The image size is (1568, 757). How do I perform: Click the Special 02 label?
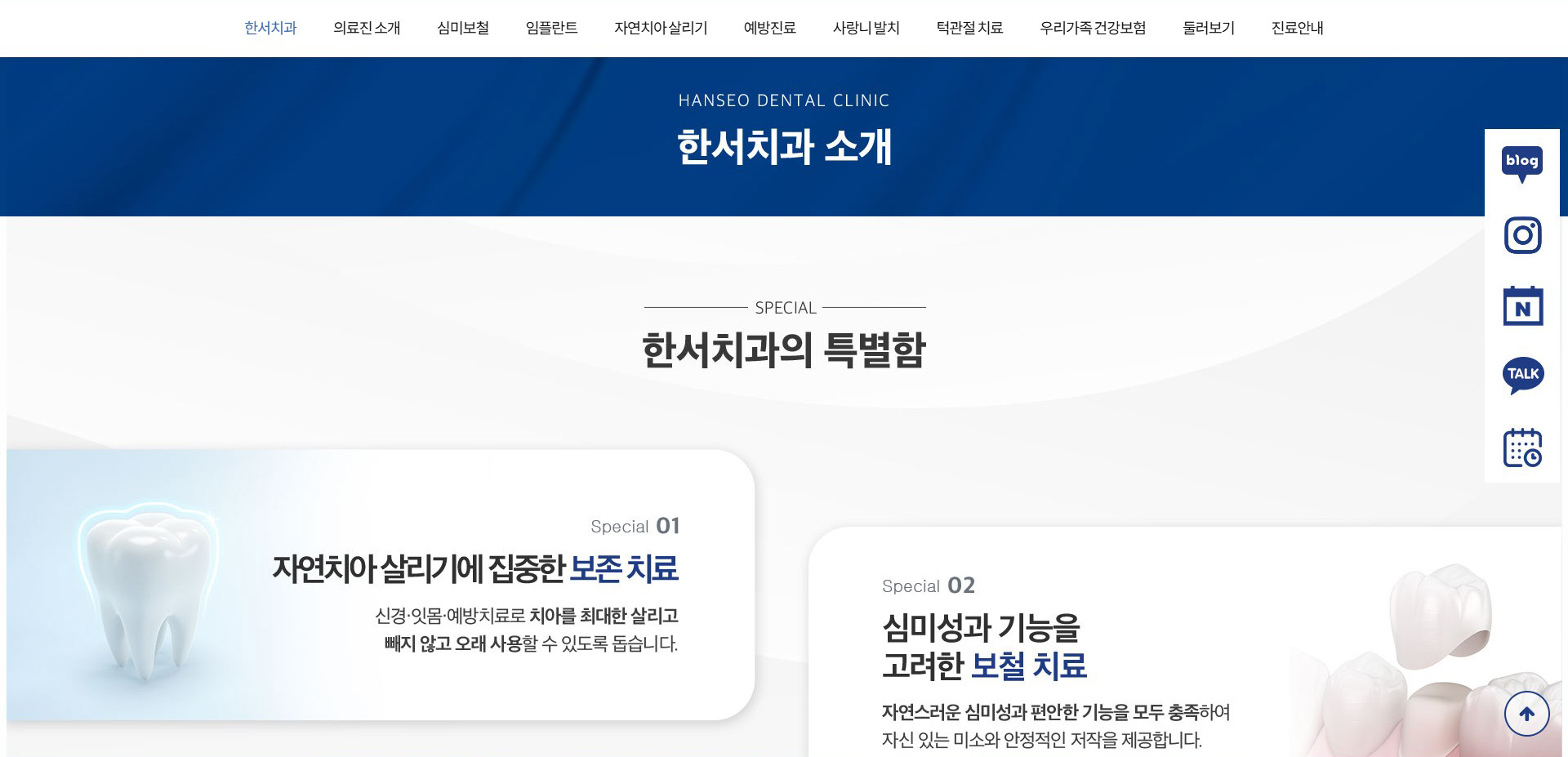pos(929,586)
